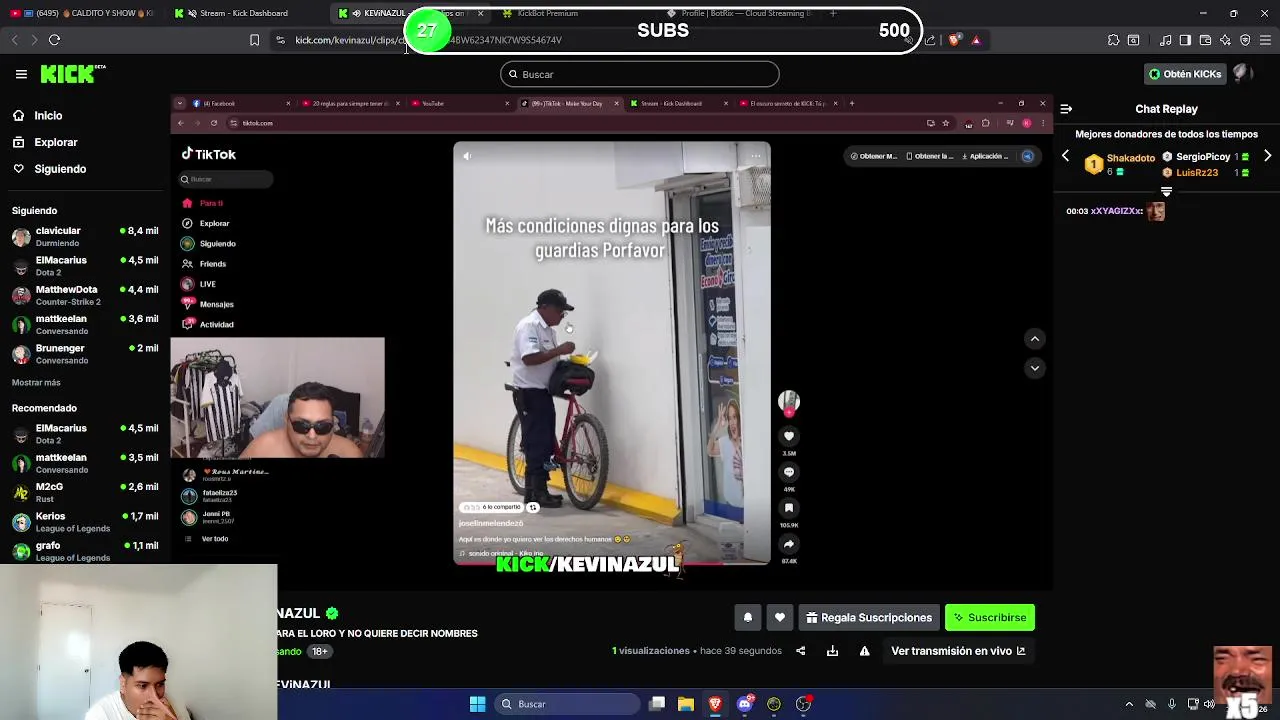Click xXYAGIZXx chat replay message
The image size is (1280, 720).
(x=1115, y=211)
